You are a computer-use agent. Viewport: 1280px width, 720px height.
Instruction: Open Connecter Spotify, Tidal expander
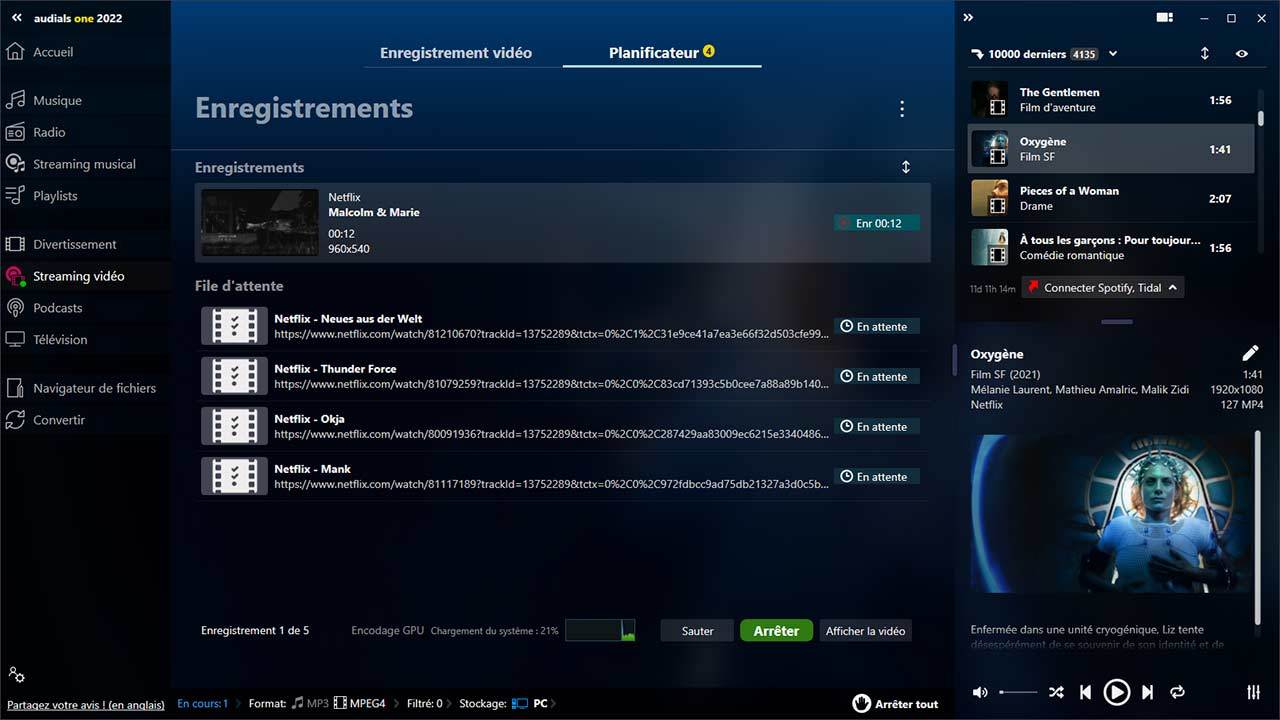(x=1103, y=288)
